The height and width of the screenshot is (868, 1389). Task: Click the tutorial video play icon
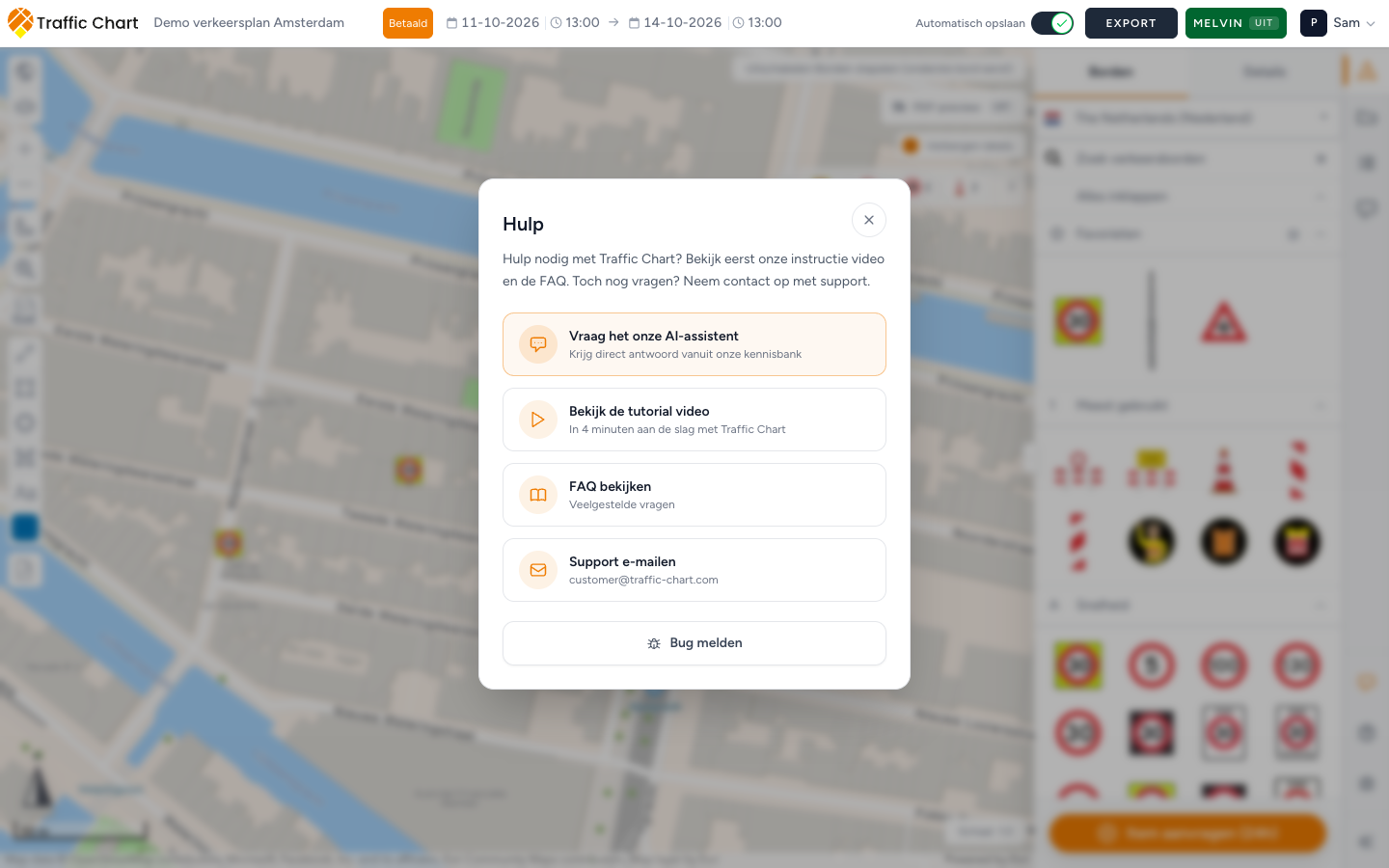point(538,420)
